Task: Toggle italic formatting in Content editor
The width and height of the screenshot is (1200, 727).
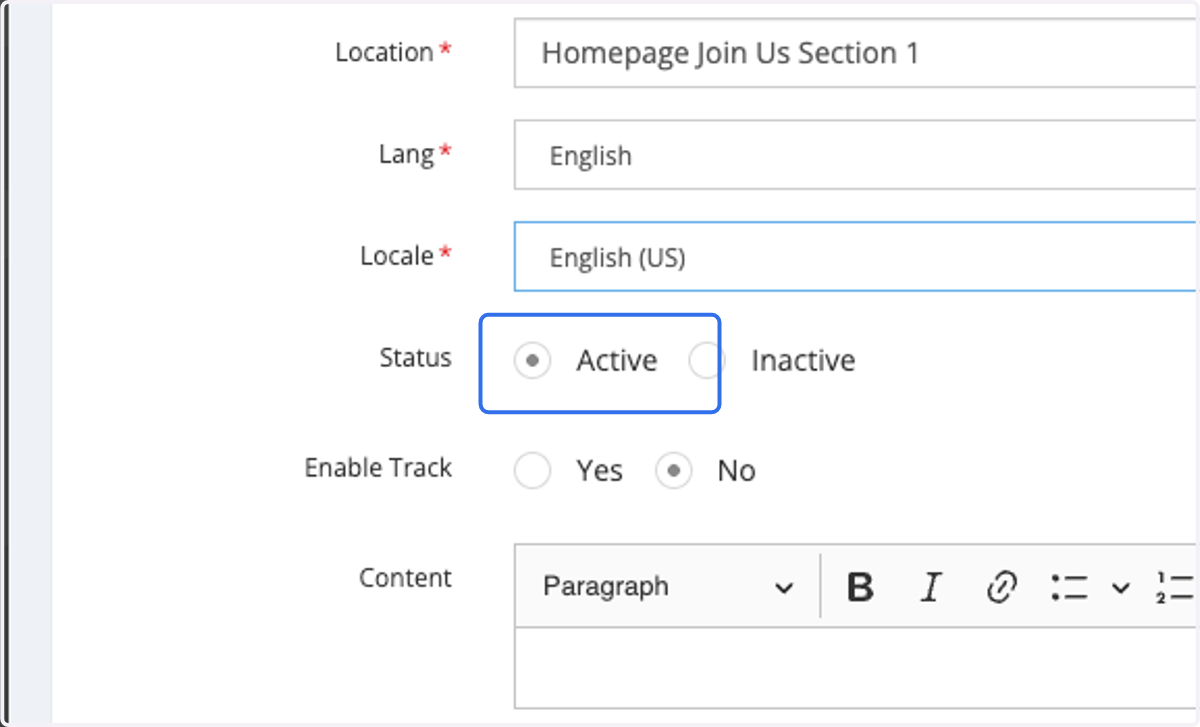Action: (931, 587)
